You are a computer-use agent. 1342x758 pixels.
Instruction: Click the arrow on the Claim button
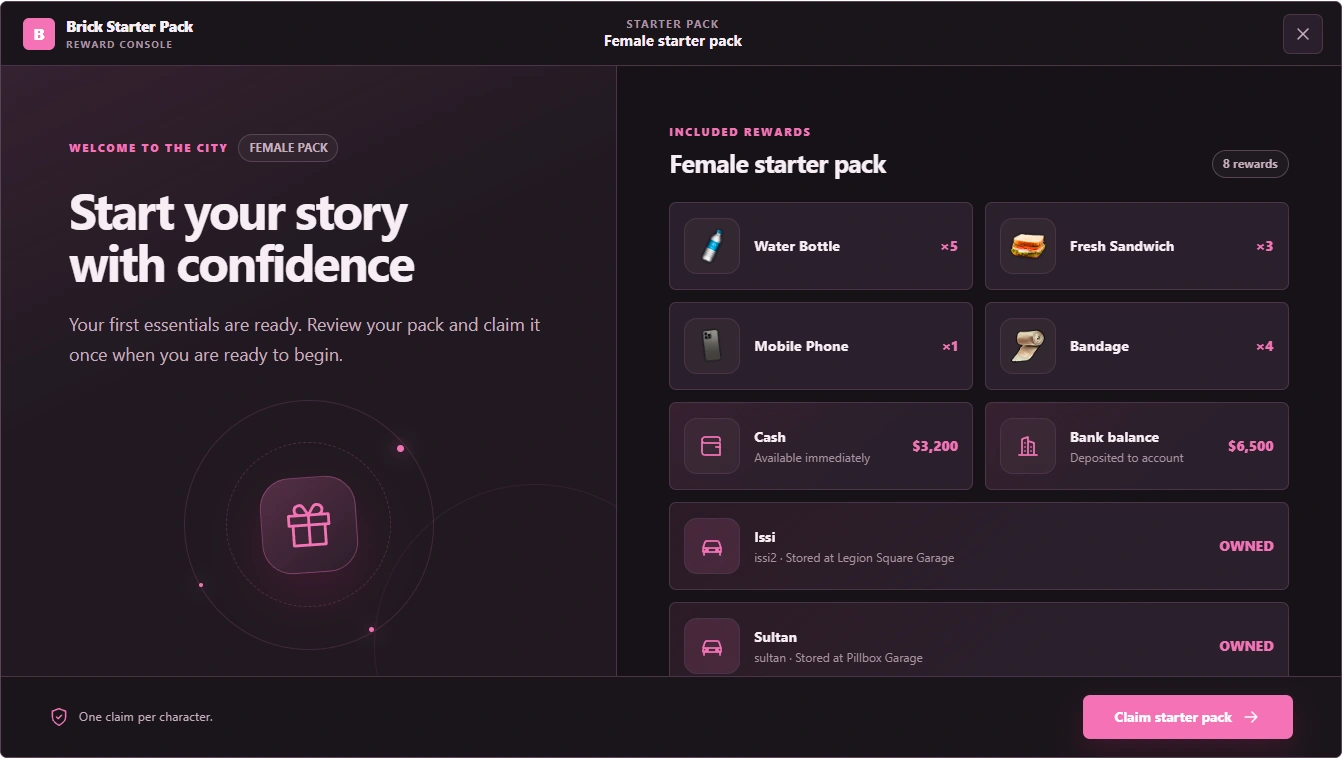[1251, 717]
